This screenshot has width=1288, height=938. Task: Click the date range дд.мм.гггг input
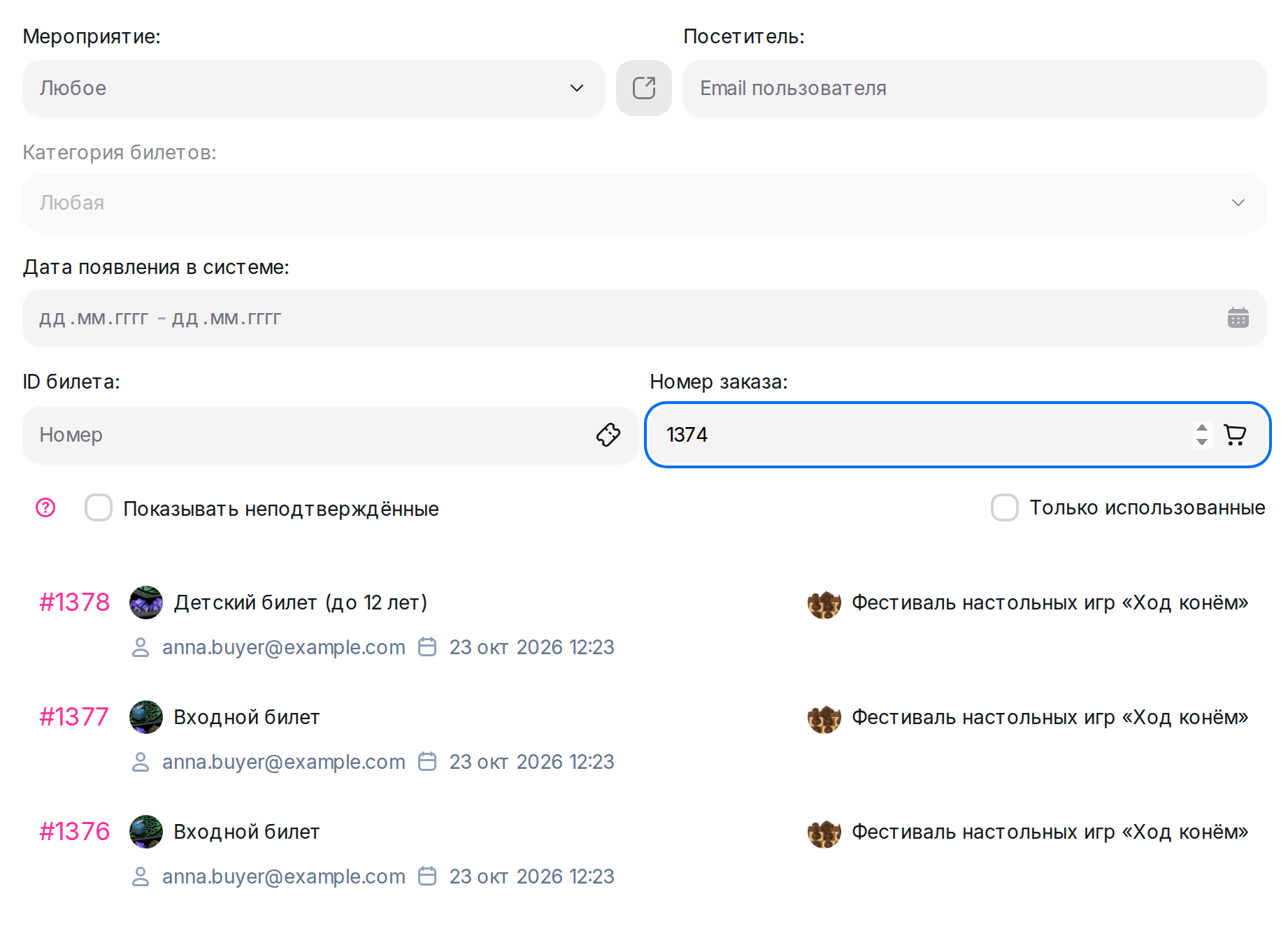click(644, 317)
